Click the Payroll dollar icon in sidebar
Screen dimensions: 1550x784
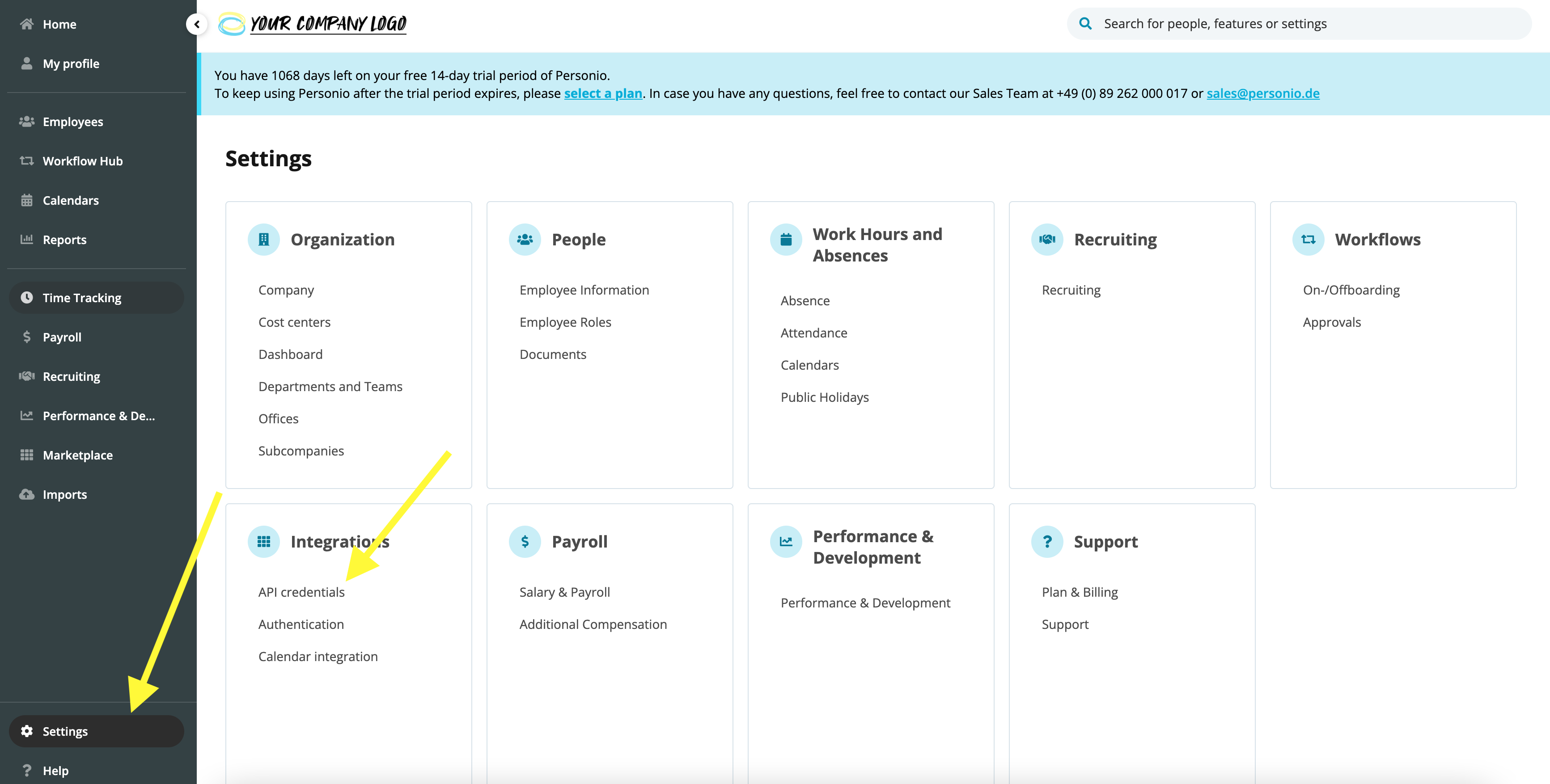pos(26,337)
